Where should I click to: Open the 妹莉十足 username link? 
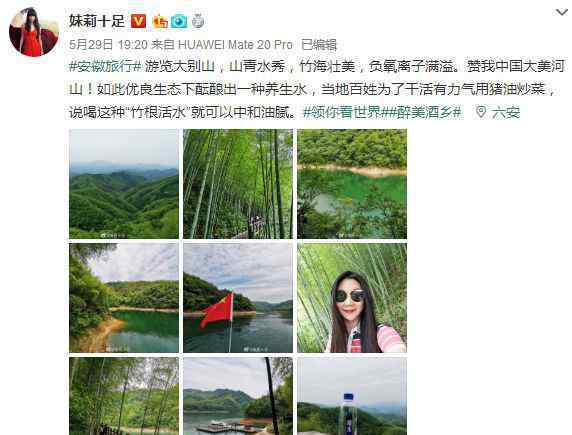pyautogui.click(x=97, y=21)
